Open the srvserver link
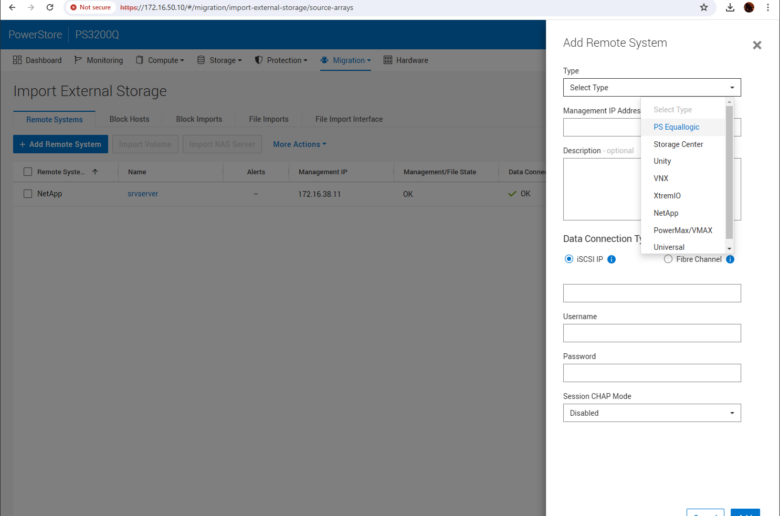The height and width of the screenshot is (516, 780). tap(143, 194)
